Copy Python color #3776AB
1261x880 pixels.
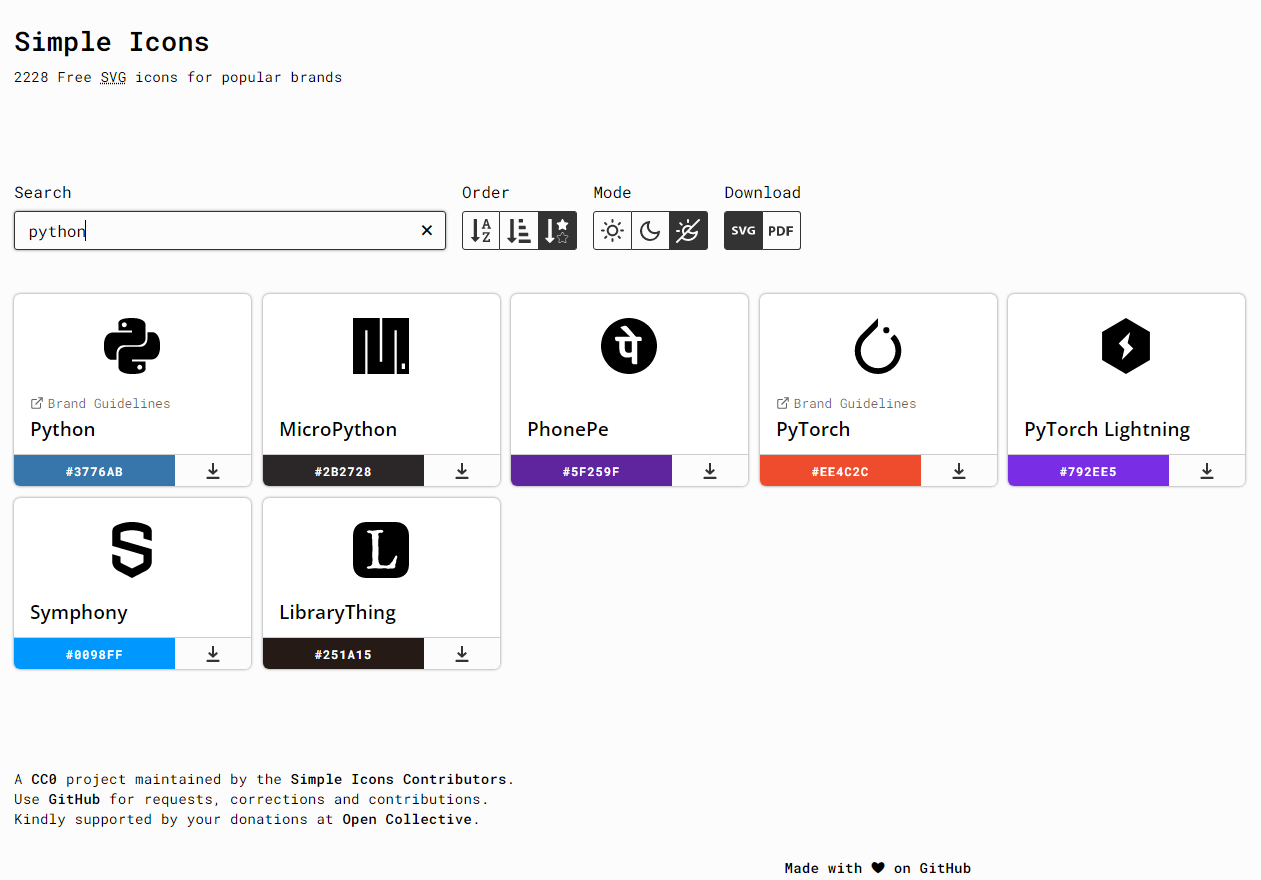pyautogui.click(x=94, y=471)
